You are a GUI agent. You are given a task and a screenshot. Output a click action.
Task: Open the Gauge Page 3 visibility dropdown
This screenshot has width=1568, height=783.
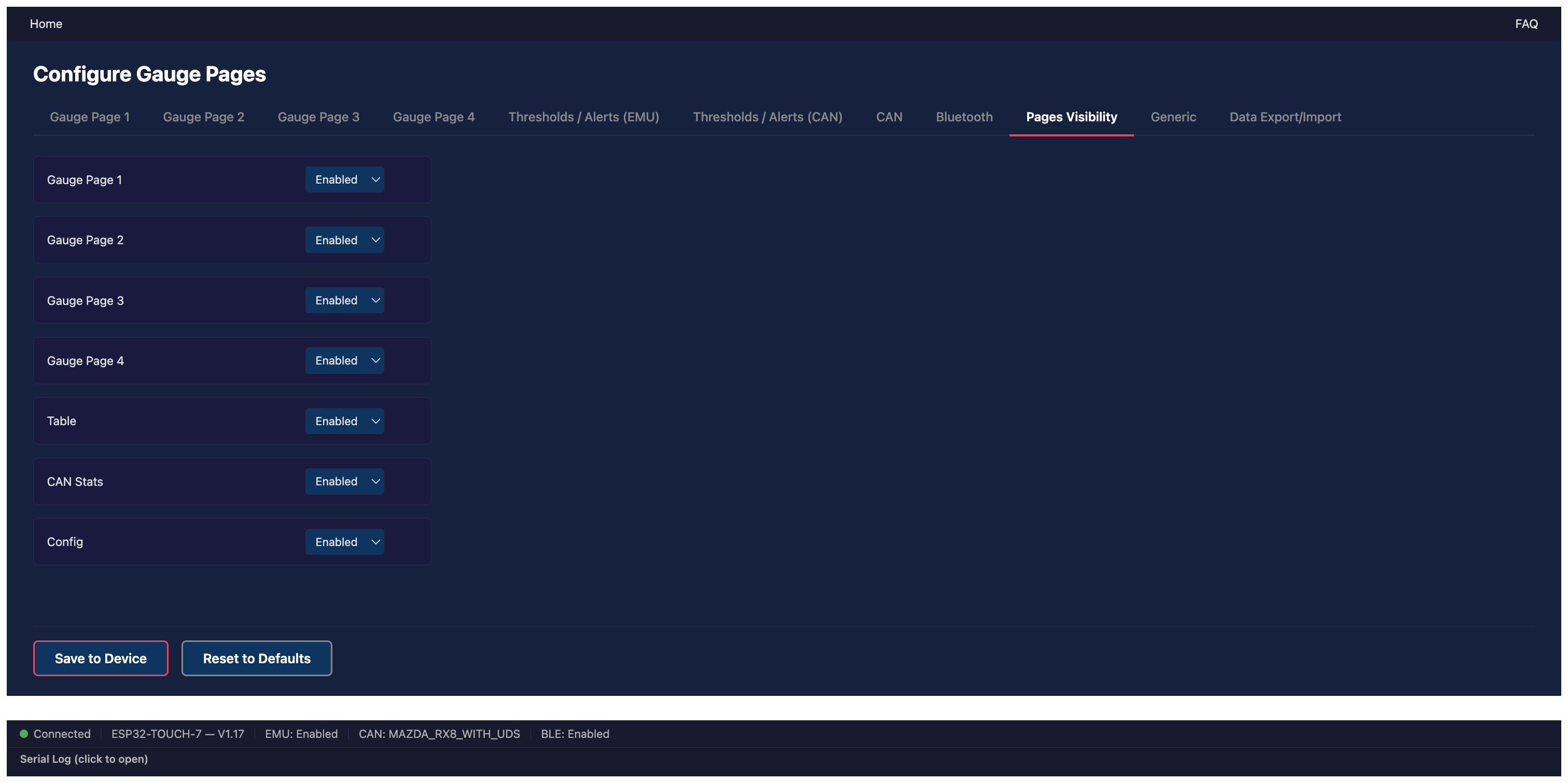tap(344, 300)
